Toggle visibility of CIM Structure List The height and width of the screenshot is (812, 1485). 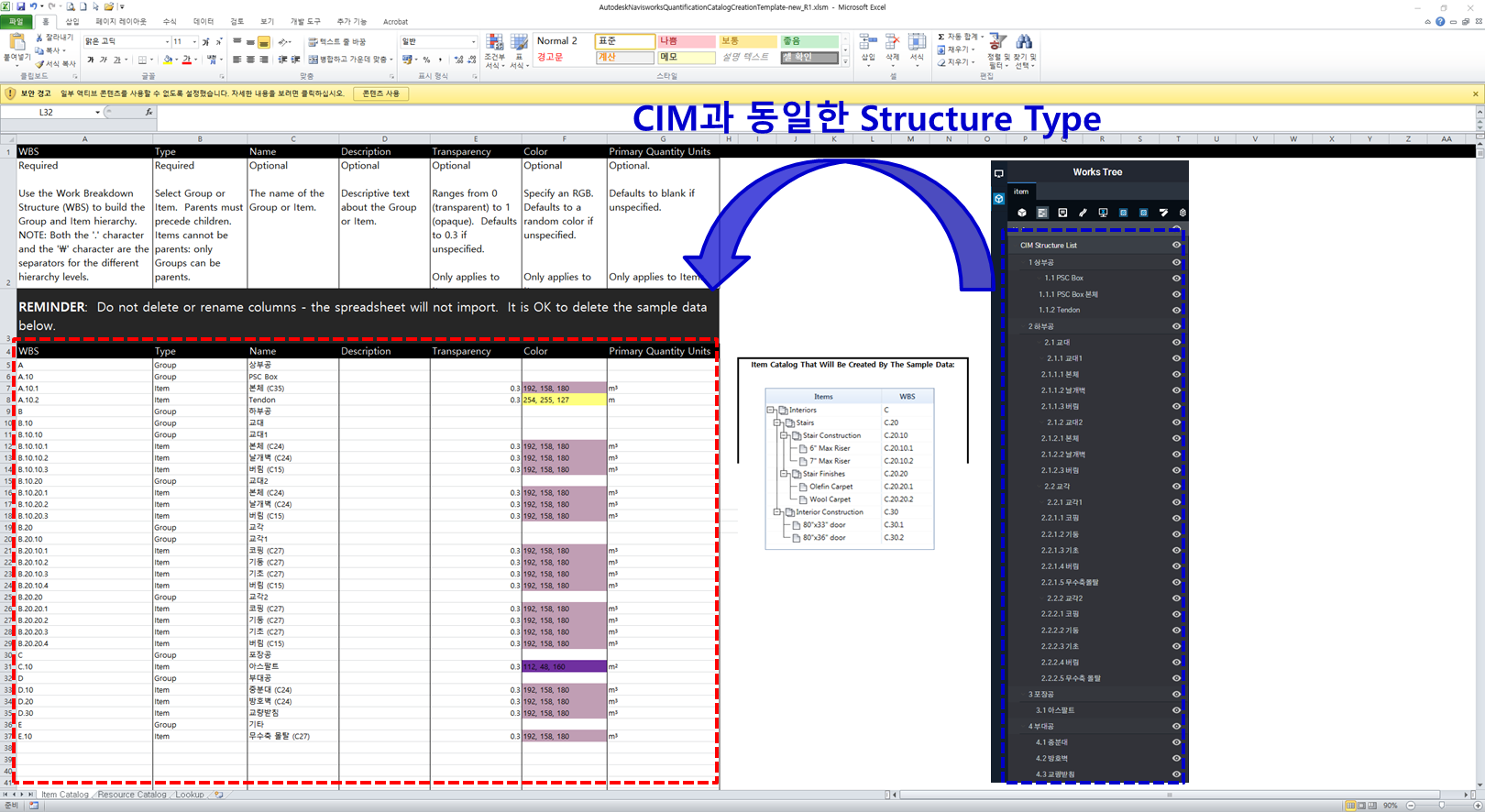(x=1176, y=246)
